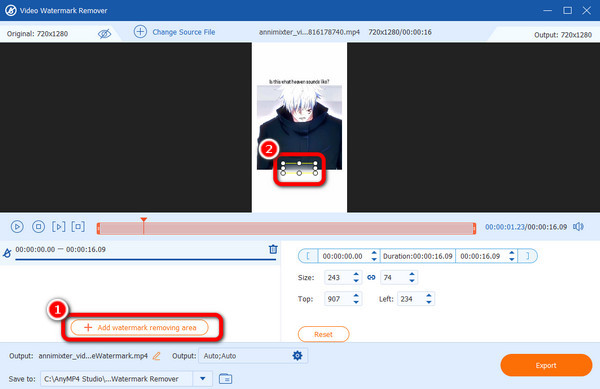Toggle the aspect ratio link icon
Image resolution: width=600 pixels, height=389 pixels.
pyautogui.click(x=371, y=277)
